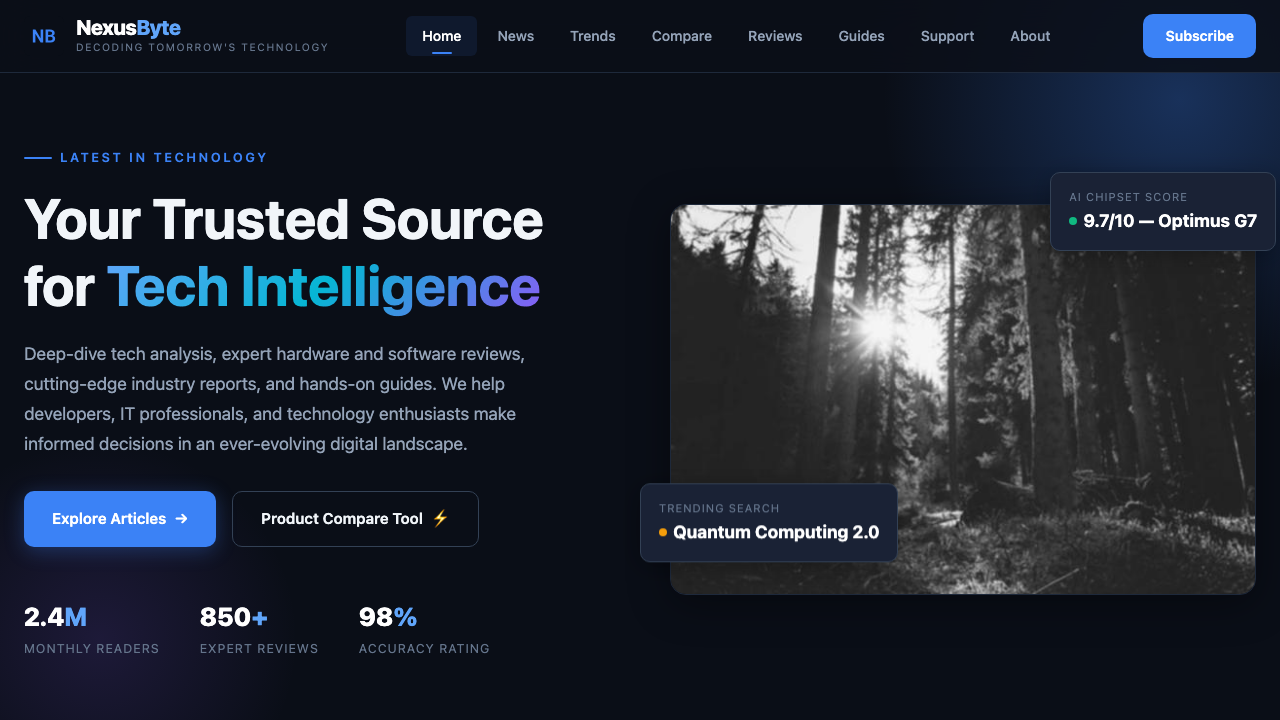Click the '9.7/10 — Optimus G7' score text
1280x720 pixels.
pos(1170,221)
